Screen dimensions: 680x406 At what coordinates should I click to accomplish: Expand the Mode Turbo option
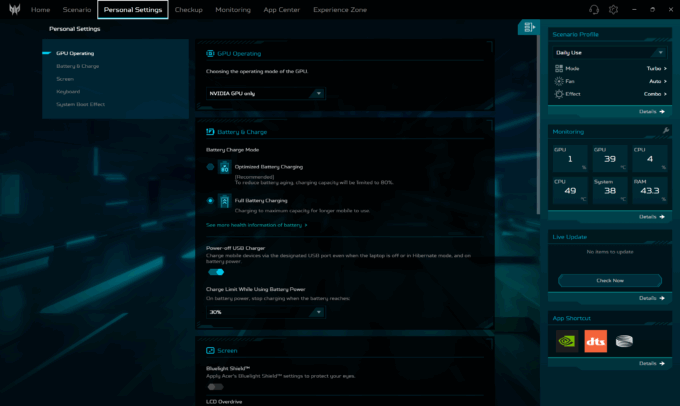point(656,68)
